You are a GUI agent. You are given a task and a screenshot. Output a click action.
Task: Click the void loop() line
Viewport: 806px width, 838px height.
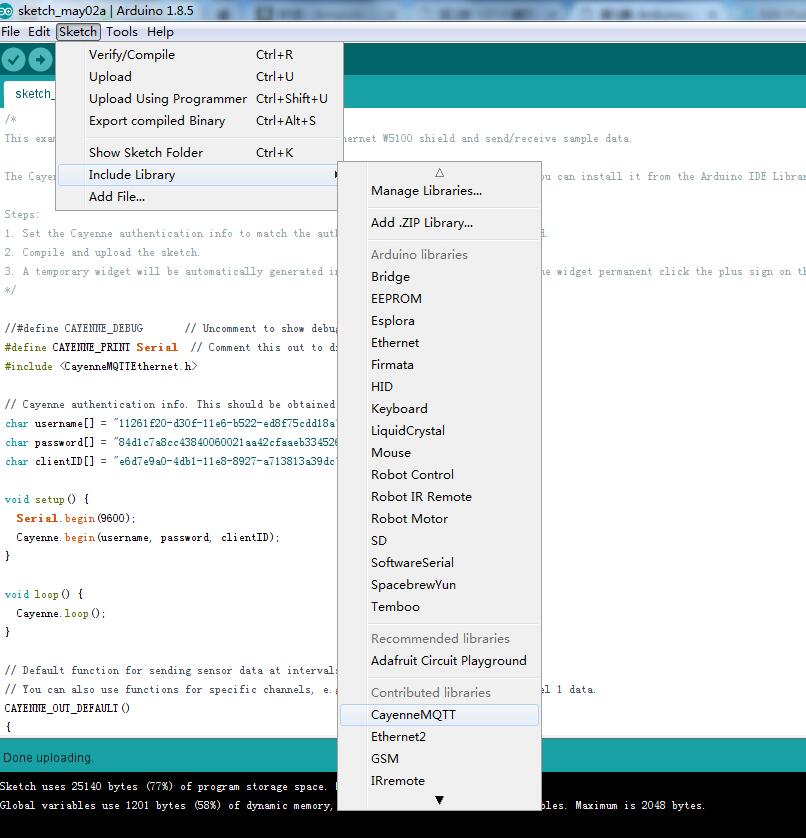(x=44, y=594)
